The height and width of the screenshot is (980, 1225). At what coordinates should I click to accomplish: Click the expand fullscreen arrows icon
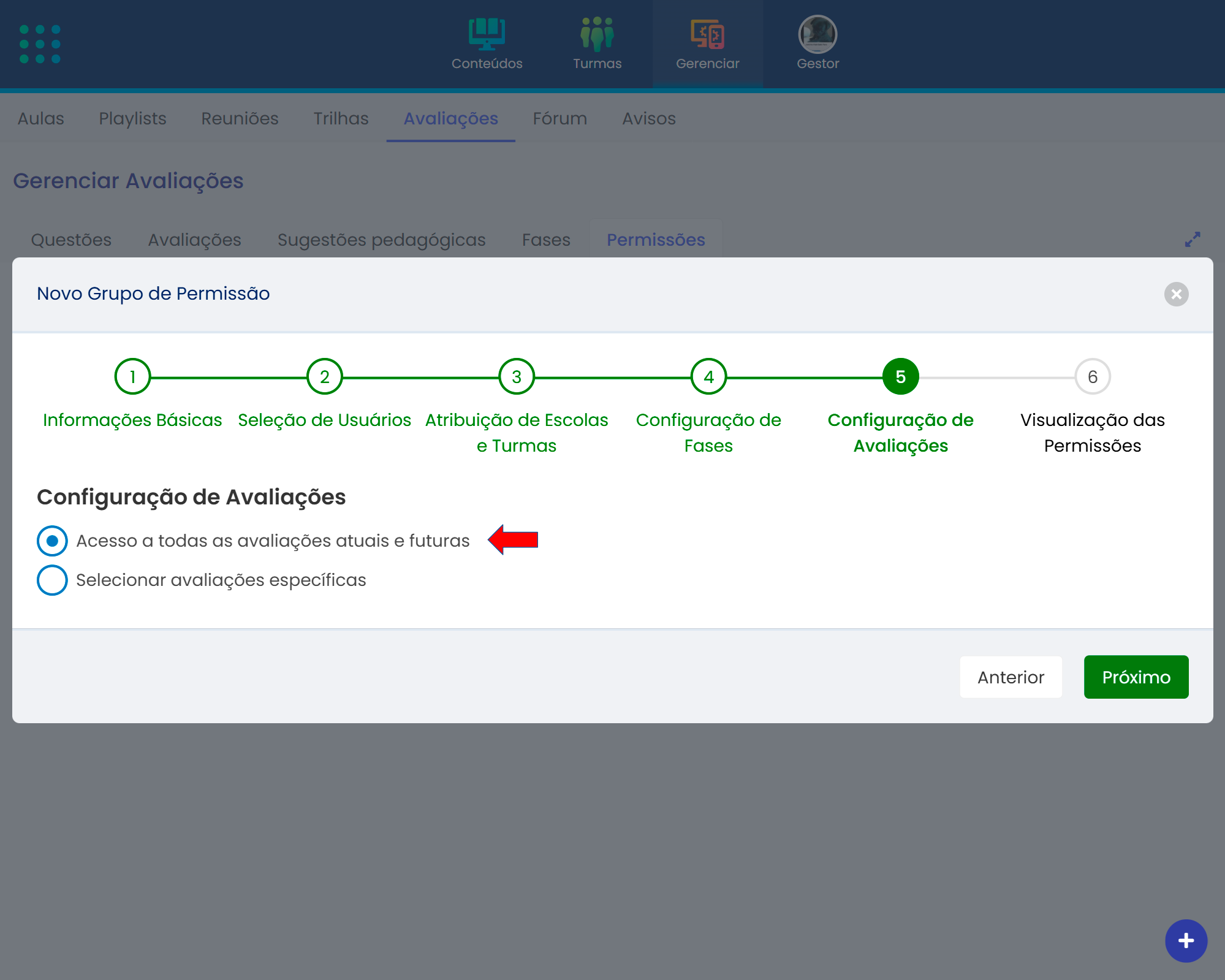1192,240
